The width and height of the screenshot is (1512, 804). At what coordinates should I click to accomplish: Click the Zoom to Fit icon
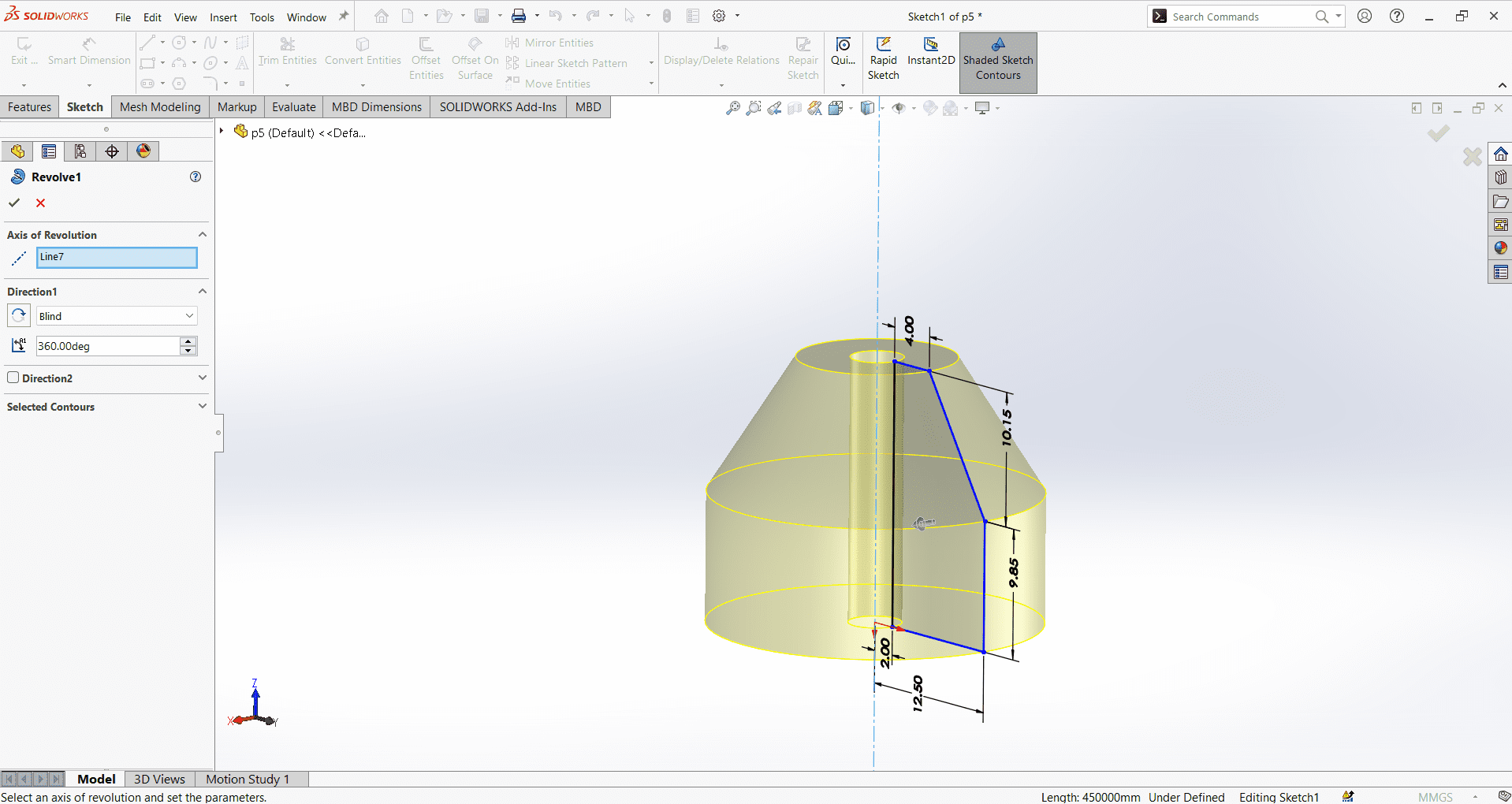tap(733, 108)
